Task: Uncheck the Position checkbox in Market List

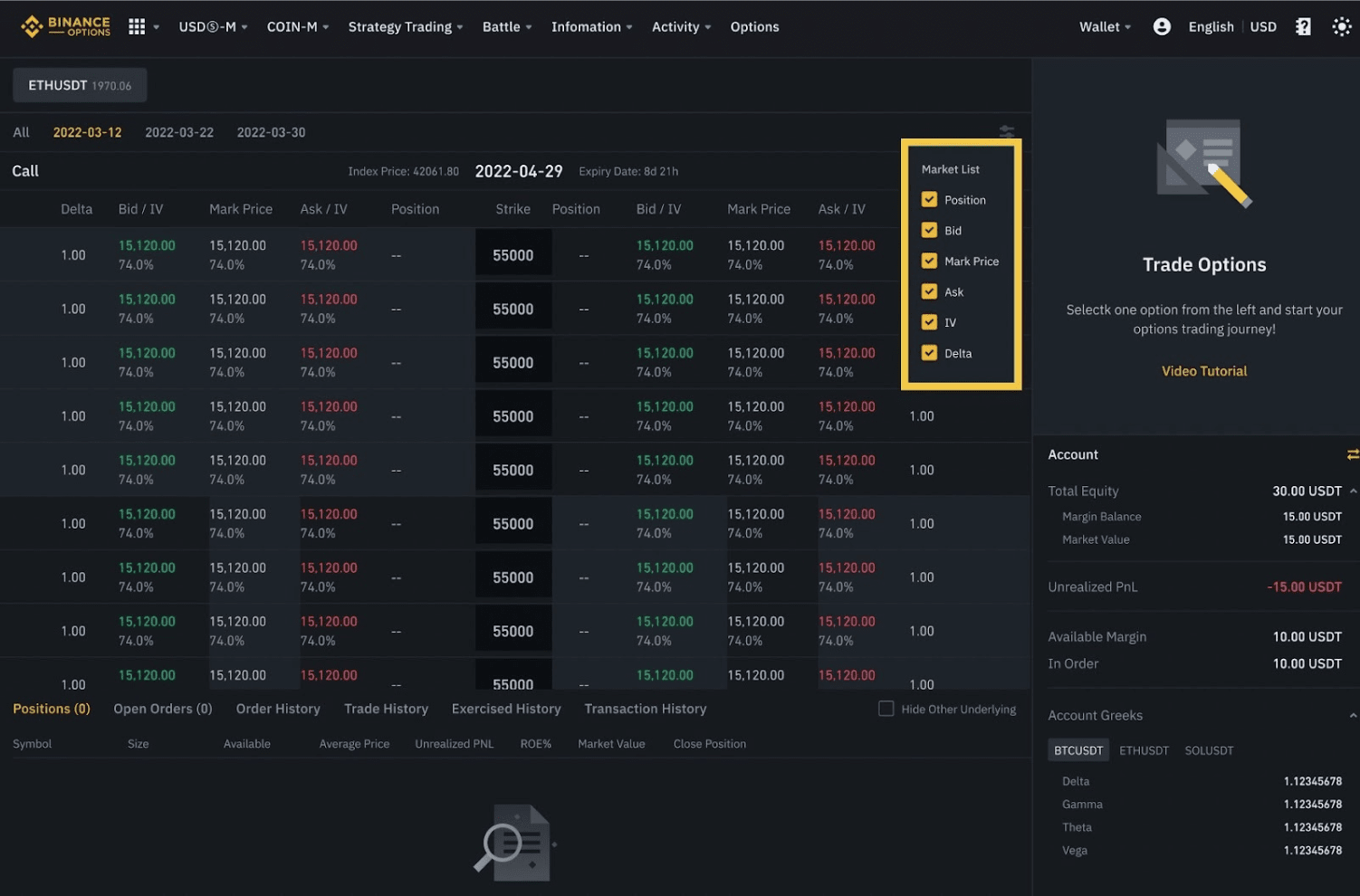Action: click(929, 199)
